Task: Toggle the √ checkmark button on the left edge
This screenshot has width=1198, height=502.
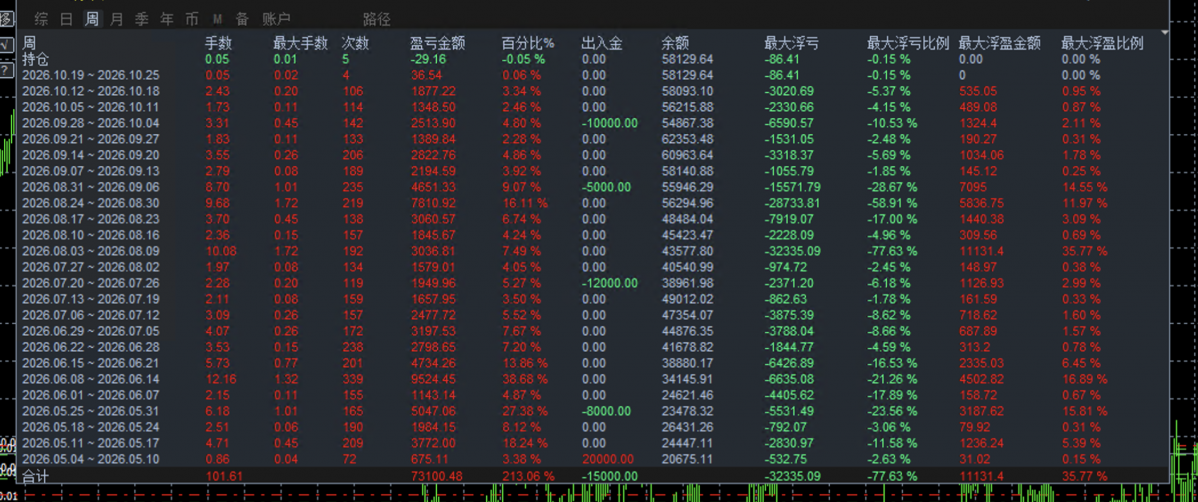Action: click(5, 44)
